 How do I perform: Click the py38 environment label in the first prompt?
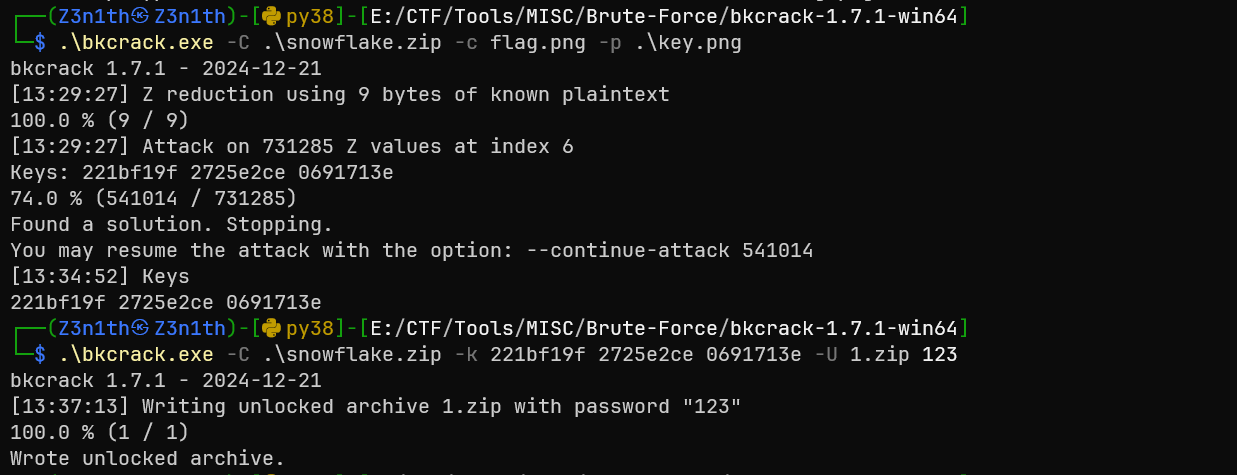click(309, 16)
